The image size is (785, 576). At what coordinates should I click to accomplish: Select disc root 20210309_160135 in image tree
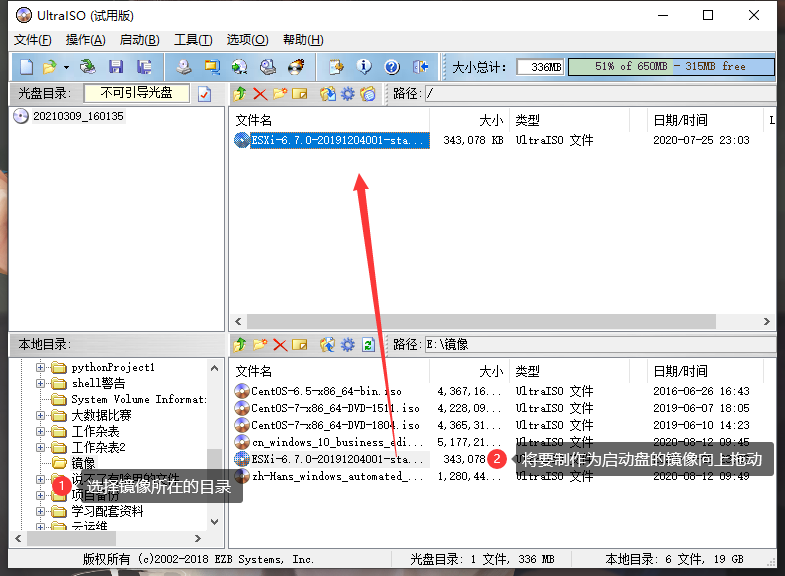pyautogui.click(x=78, y=116)
